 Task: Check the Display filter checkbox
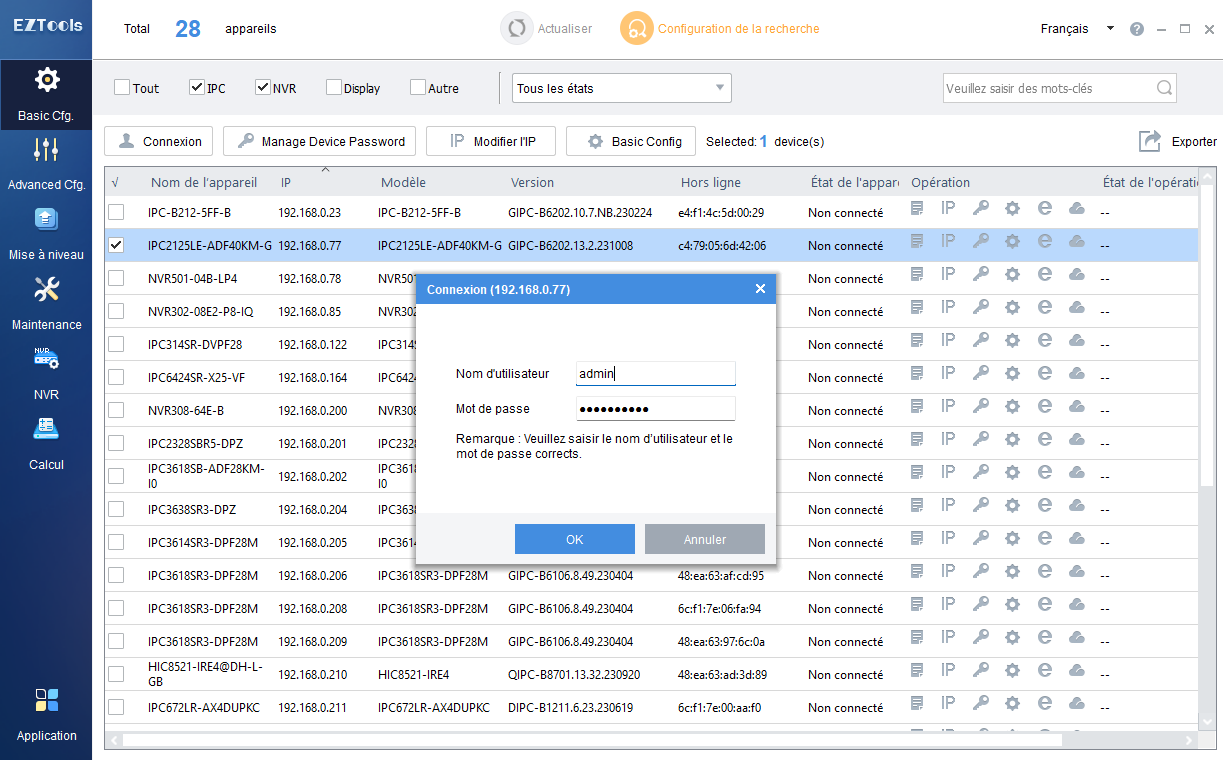tap(334, 88)
